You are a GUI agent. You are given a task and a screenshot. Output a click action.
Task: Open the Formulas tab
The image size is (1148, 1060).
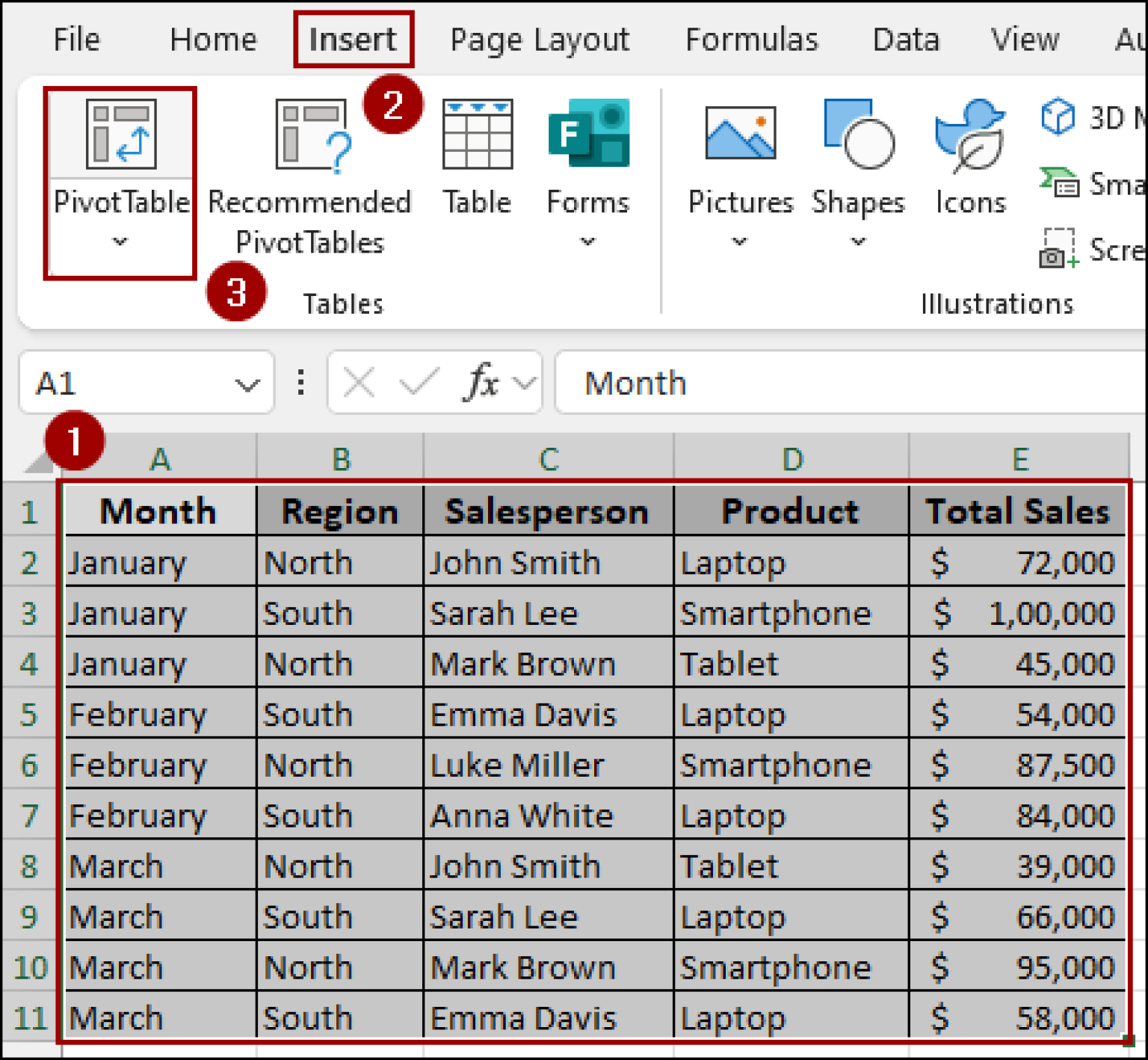(x=751, y=40)
